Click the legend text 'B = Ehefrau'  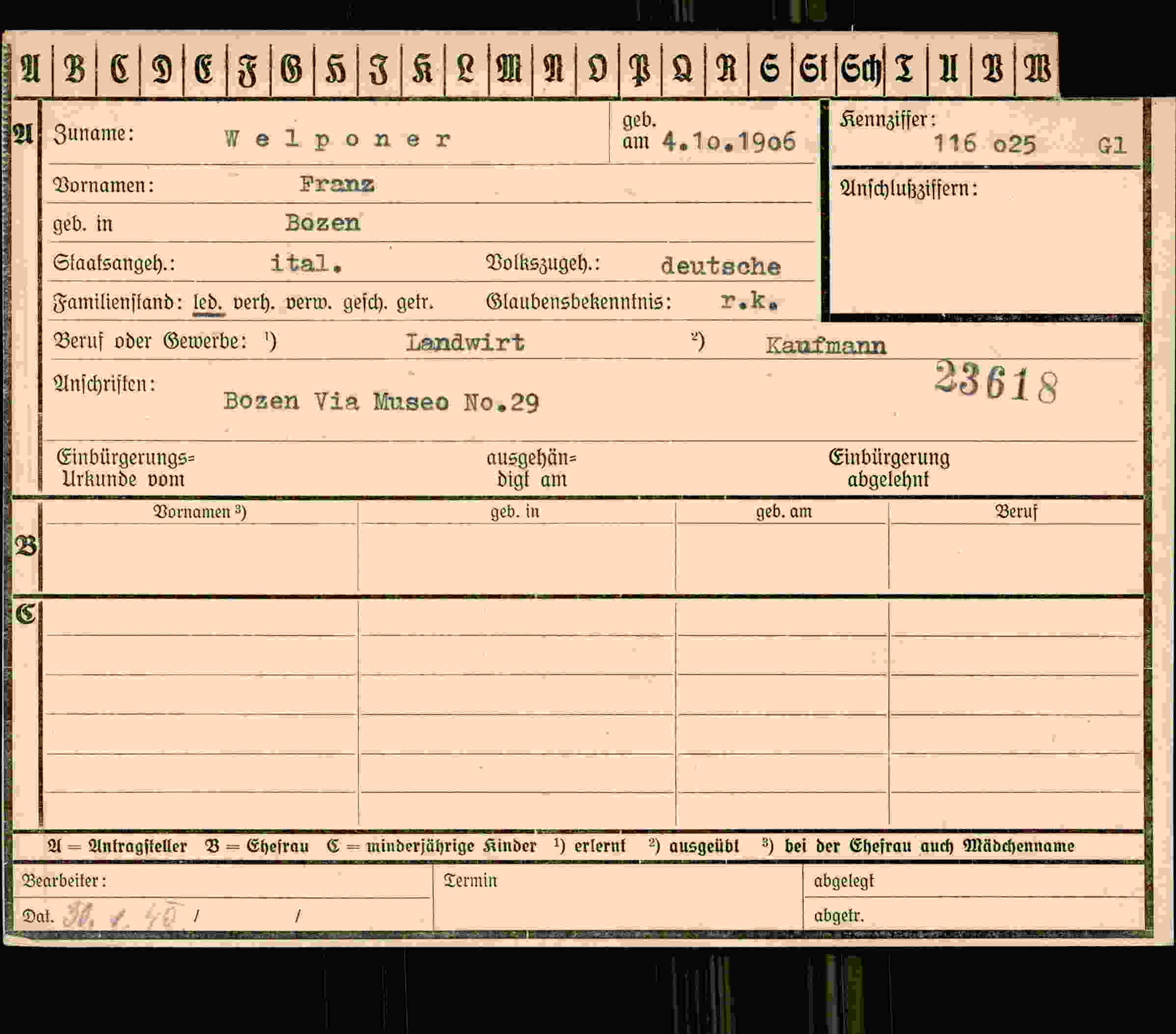257,847
